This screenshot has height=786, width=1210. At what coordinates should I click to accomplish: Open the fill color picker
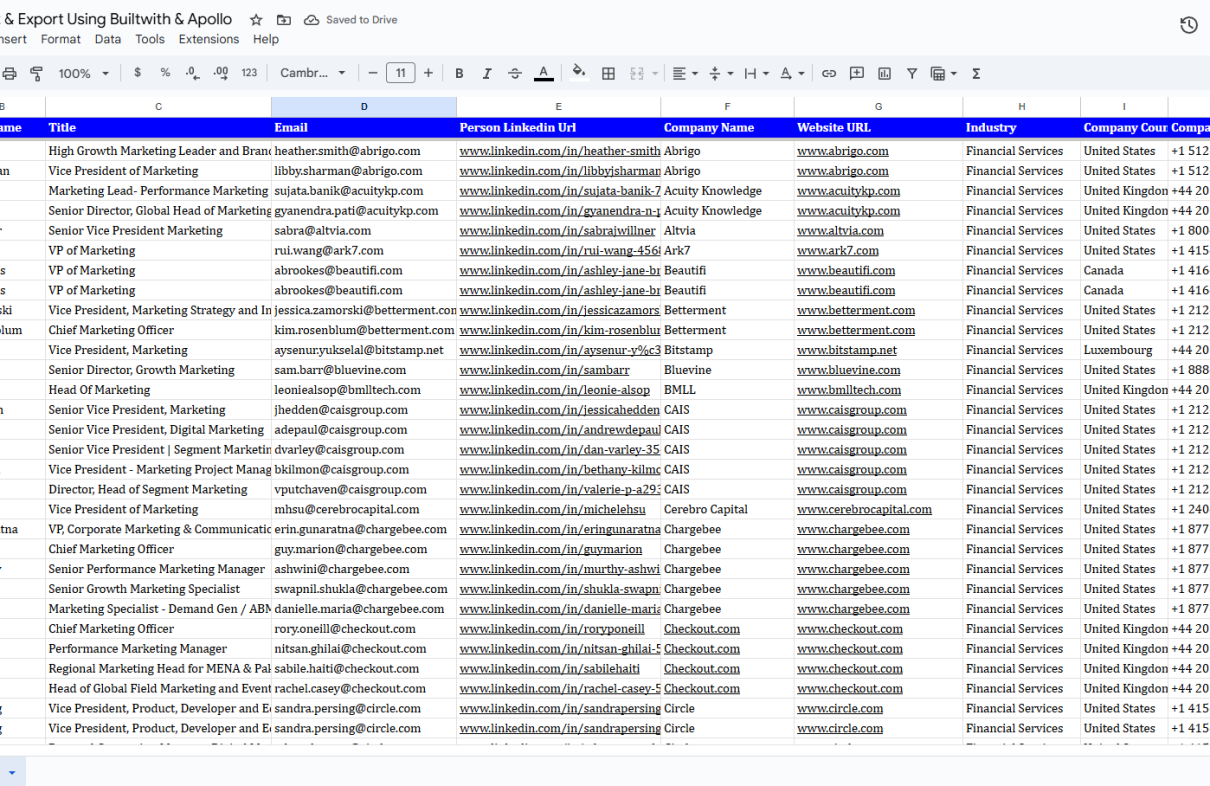click(x=579, y=73)
